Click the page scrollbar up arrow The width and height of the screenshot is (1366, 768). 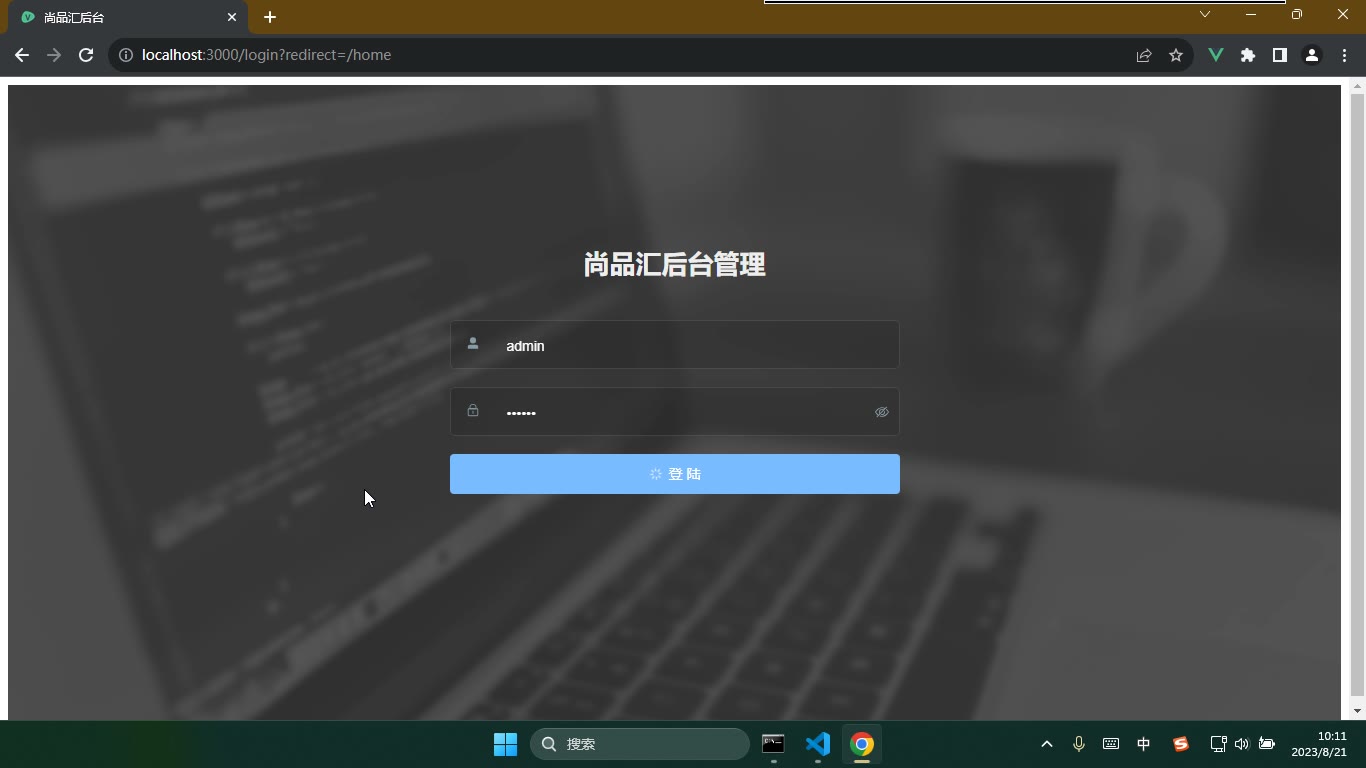(x=1357, y=87)
